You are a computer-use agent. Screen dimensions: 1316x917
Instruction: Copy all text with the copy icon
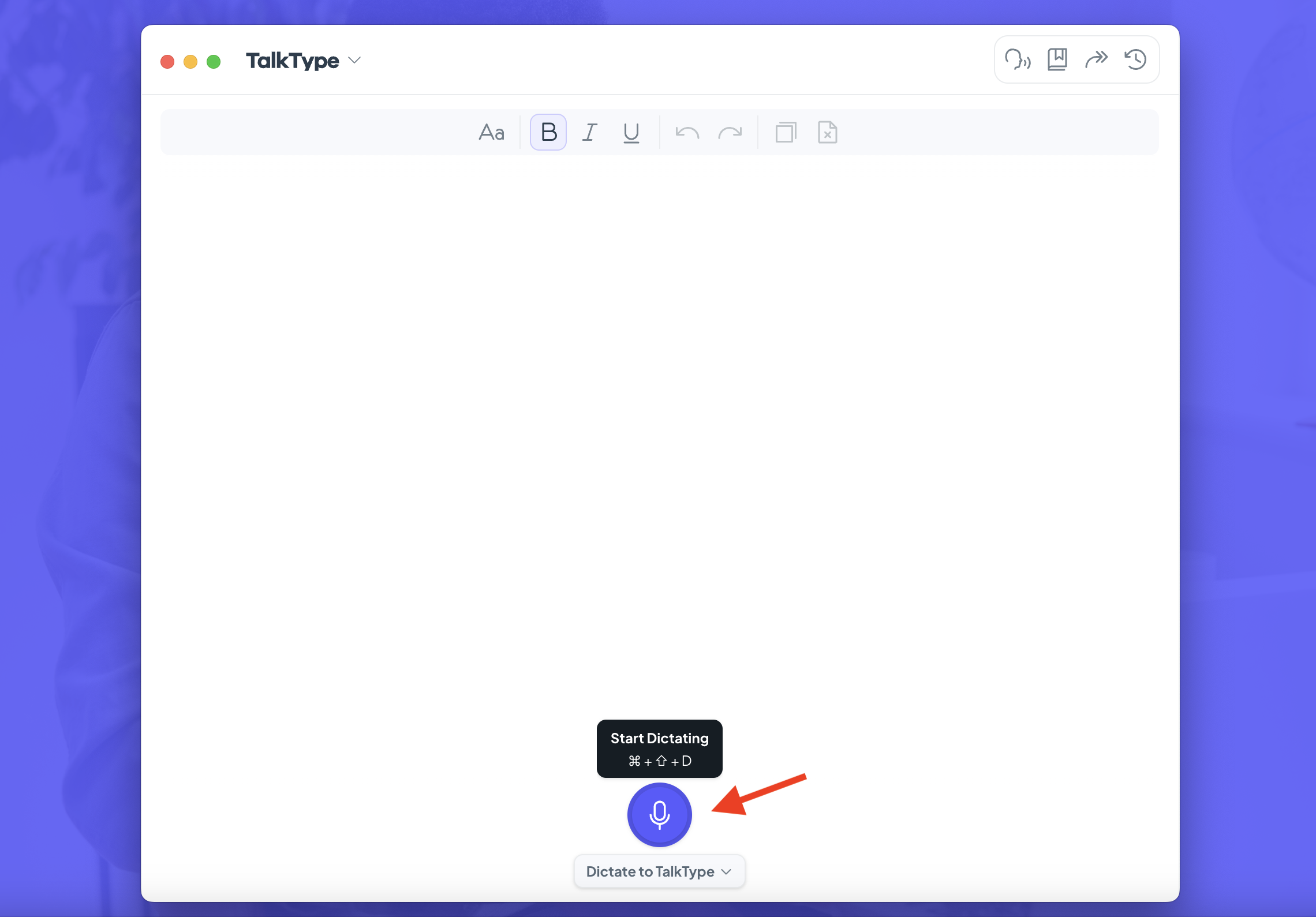[786, 132]
